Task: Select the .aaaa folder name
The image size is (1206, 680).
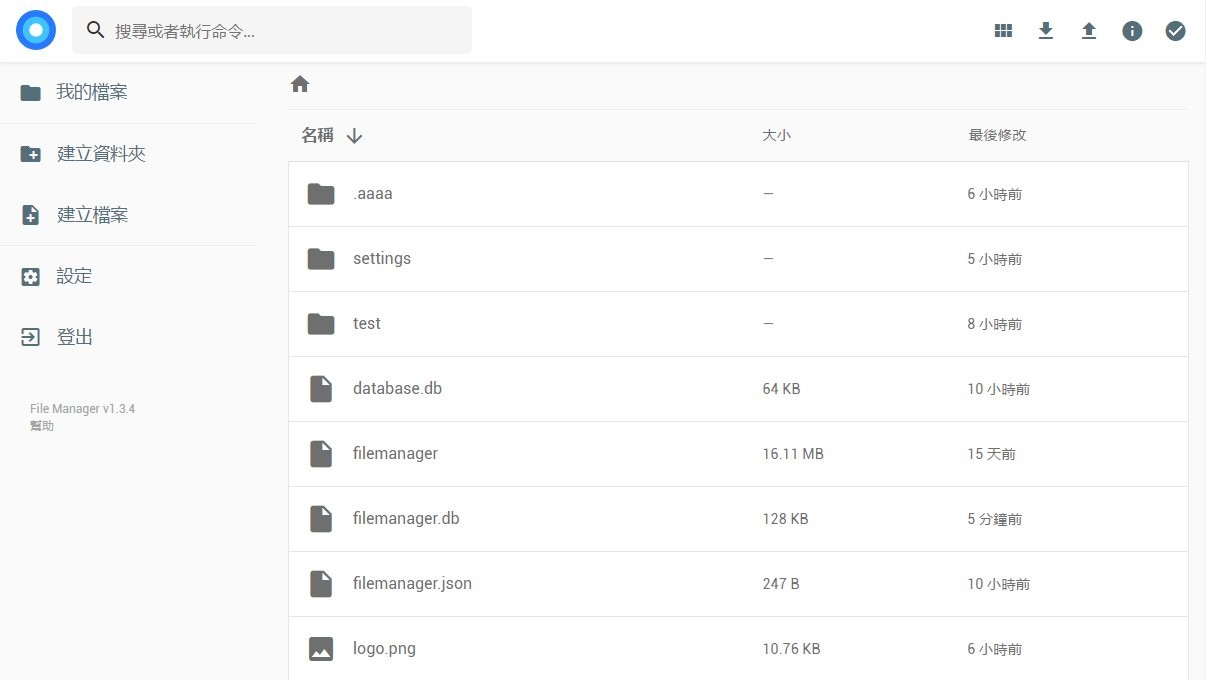Action: (373, 194)
